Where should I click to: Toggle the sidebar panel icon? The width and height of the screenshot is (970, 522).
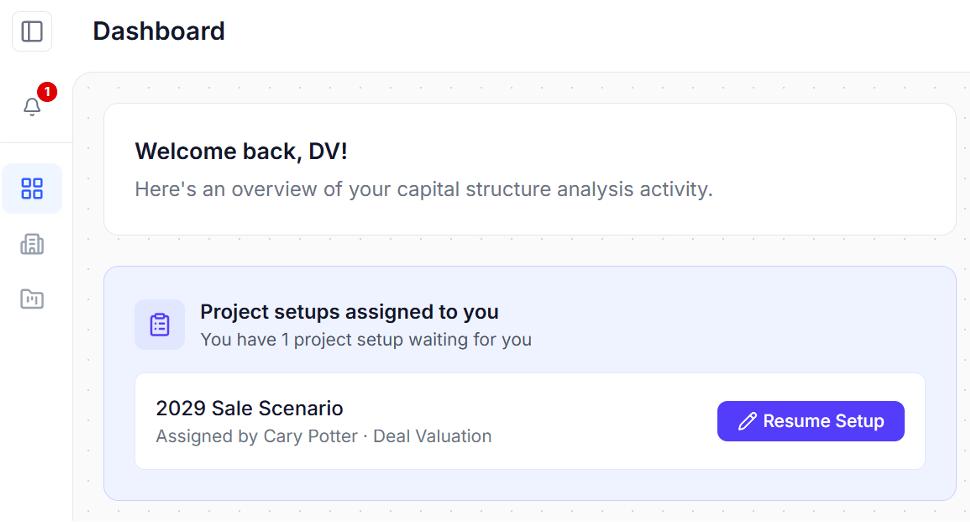[x=32, y=31]
